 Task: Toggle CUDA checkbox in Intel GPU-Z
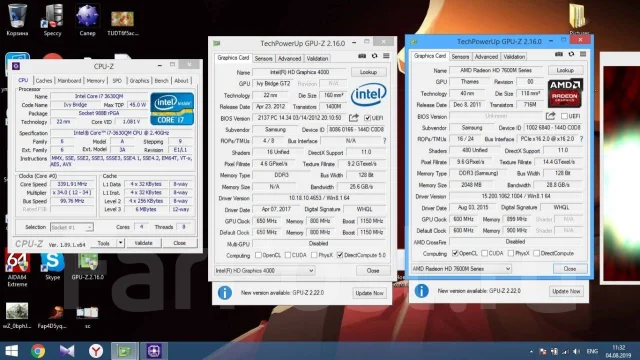[288, 255]
